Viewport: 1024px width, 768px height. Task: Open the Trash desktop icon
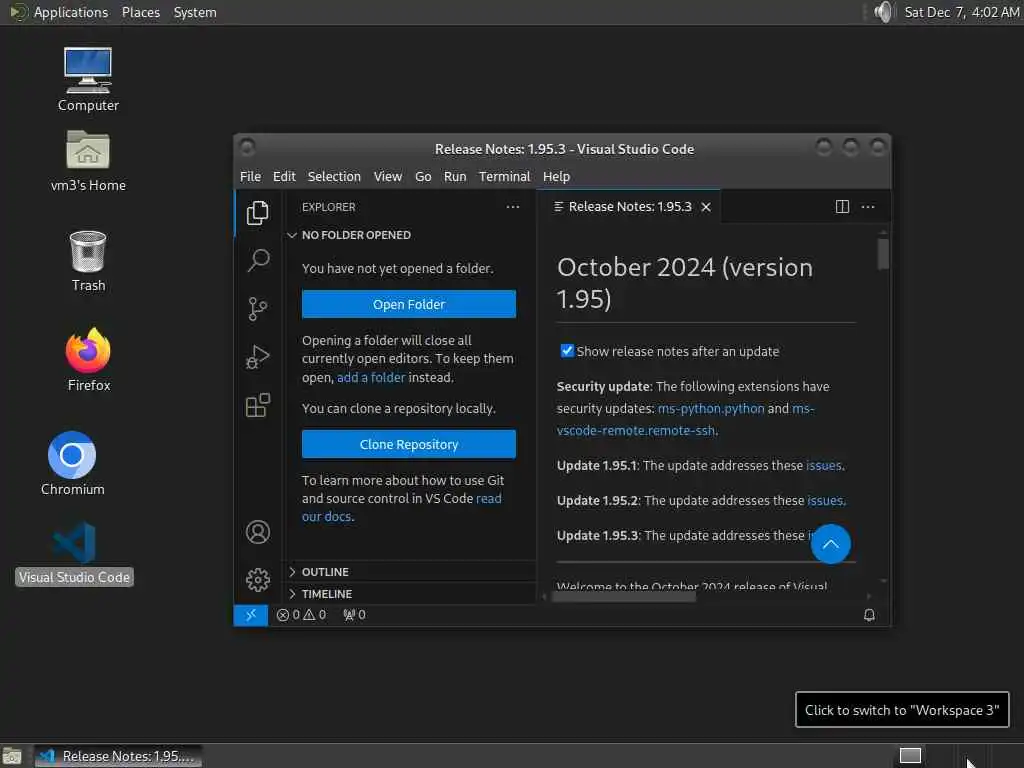(x=88, y=261)
